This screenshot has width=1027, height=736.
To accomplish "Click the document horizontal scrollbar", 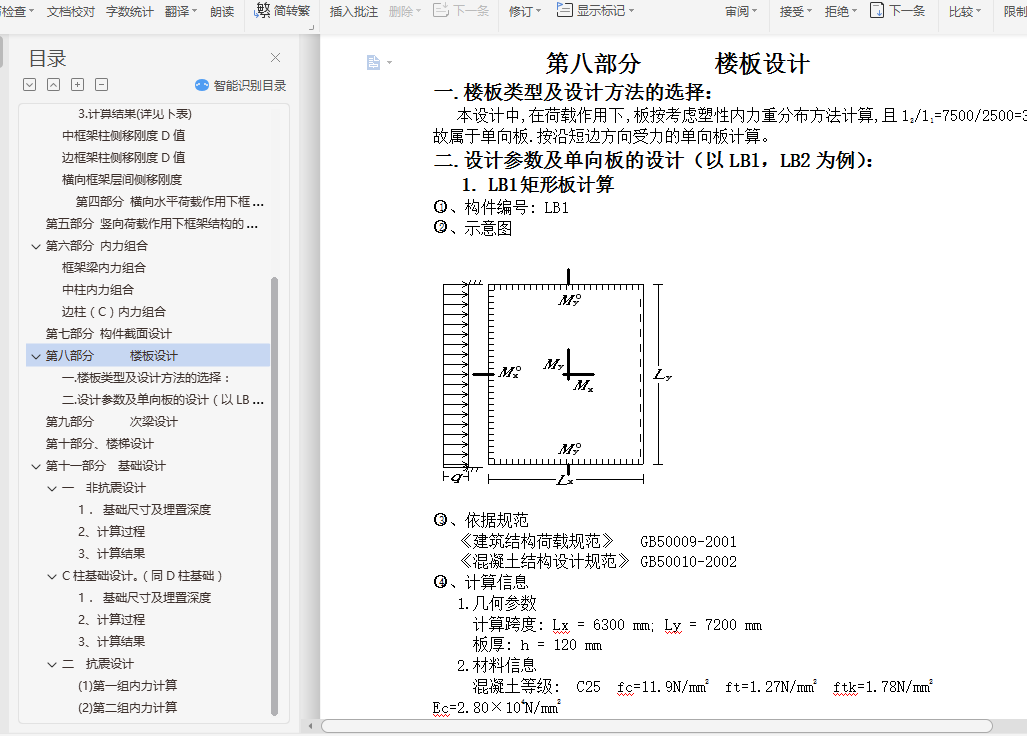I will pos(657,726).
